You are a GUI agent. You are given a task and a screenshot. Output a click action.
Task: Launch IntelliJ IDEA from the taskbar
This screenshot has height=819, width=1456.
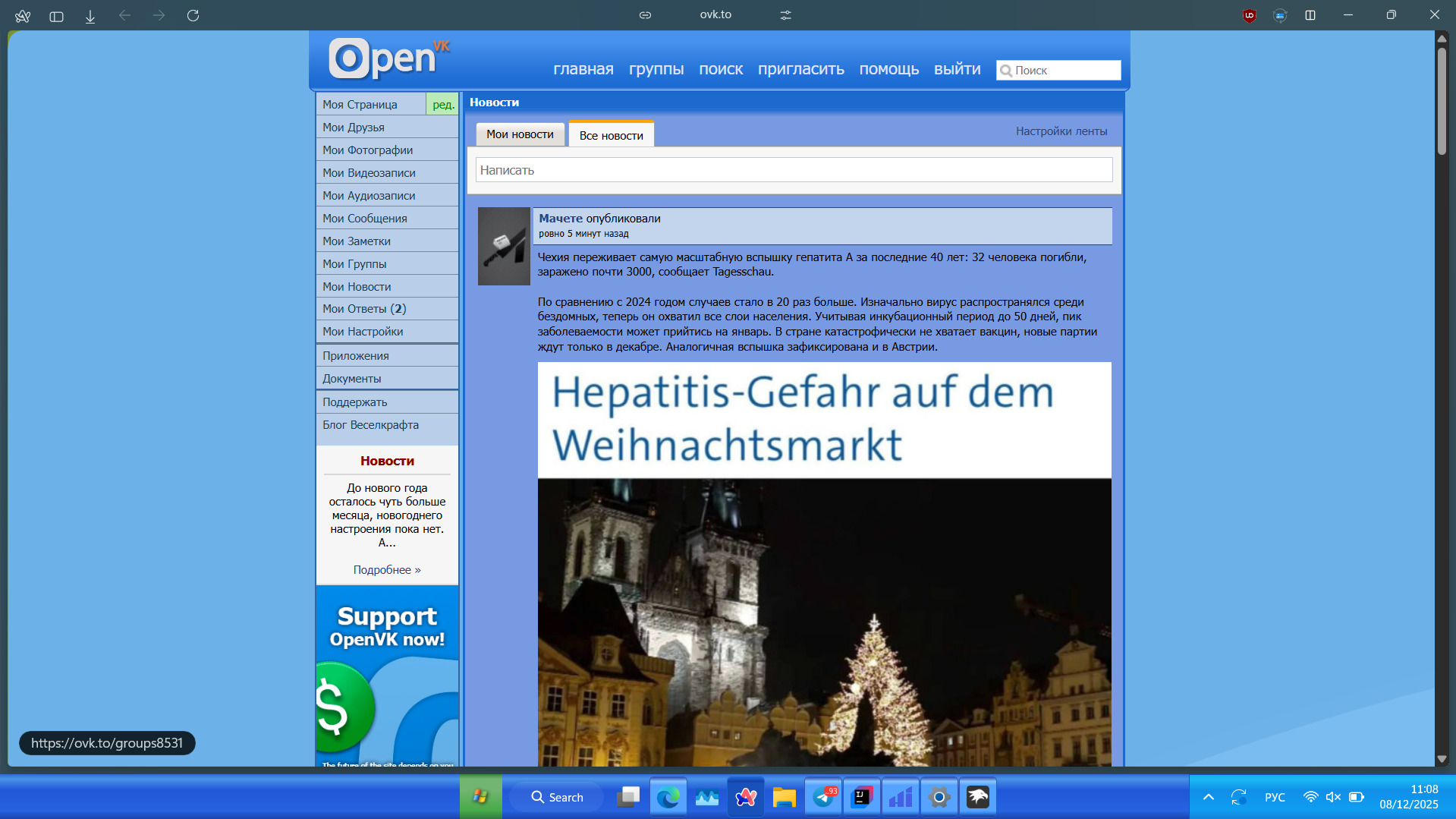pos(862,797)
